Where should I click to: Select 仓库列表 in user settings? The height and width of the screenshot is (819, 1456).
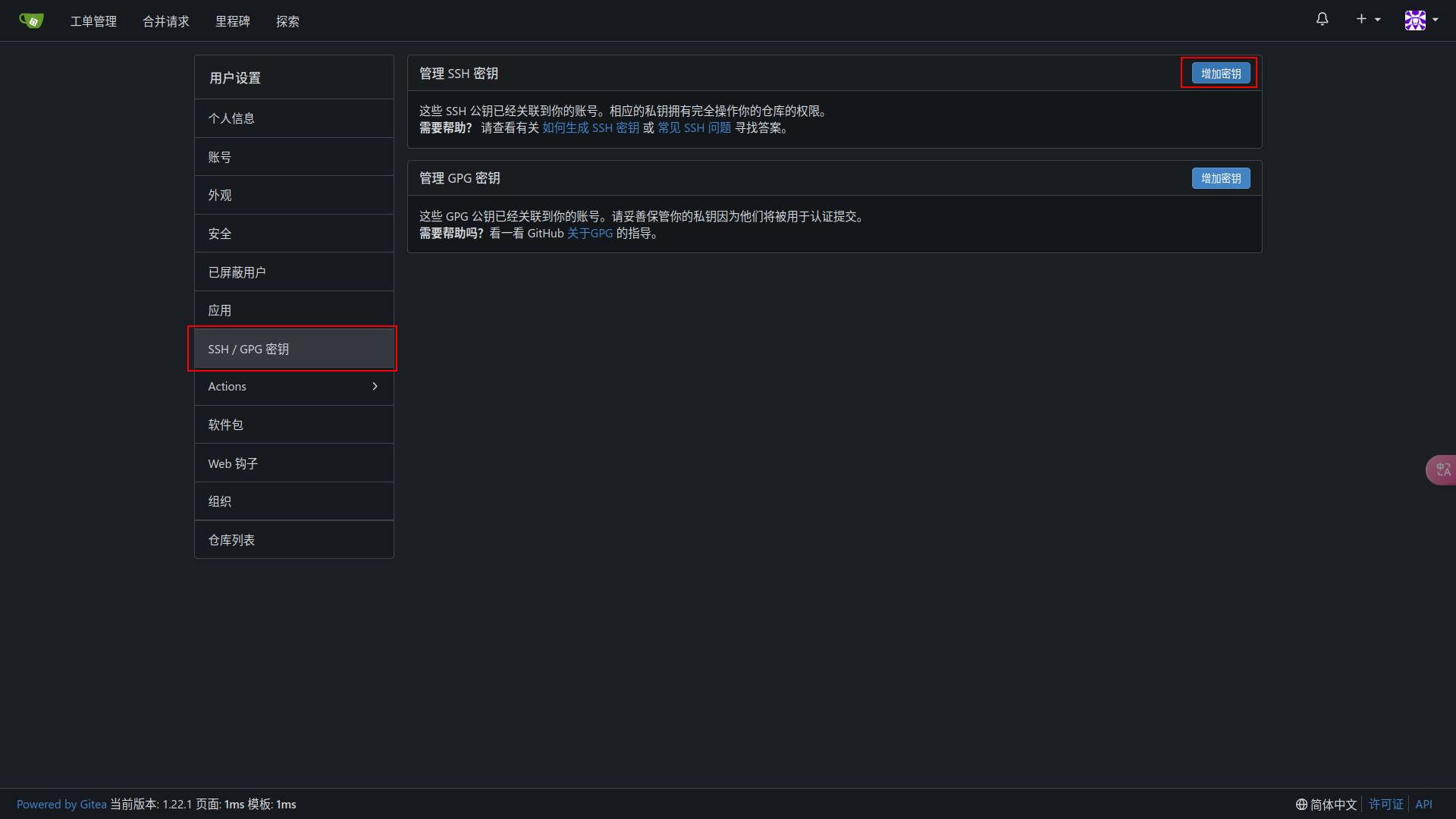[294, 540]
